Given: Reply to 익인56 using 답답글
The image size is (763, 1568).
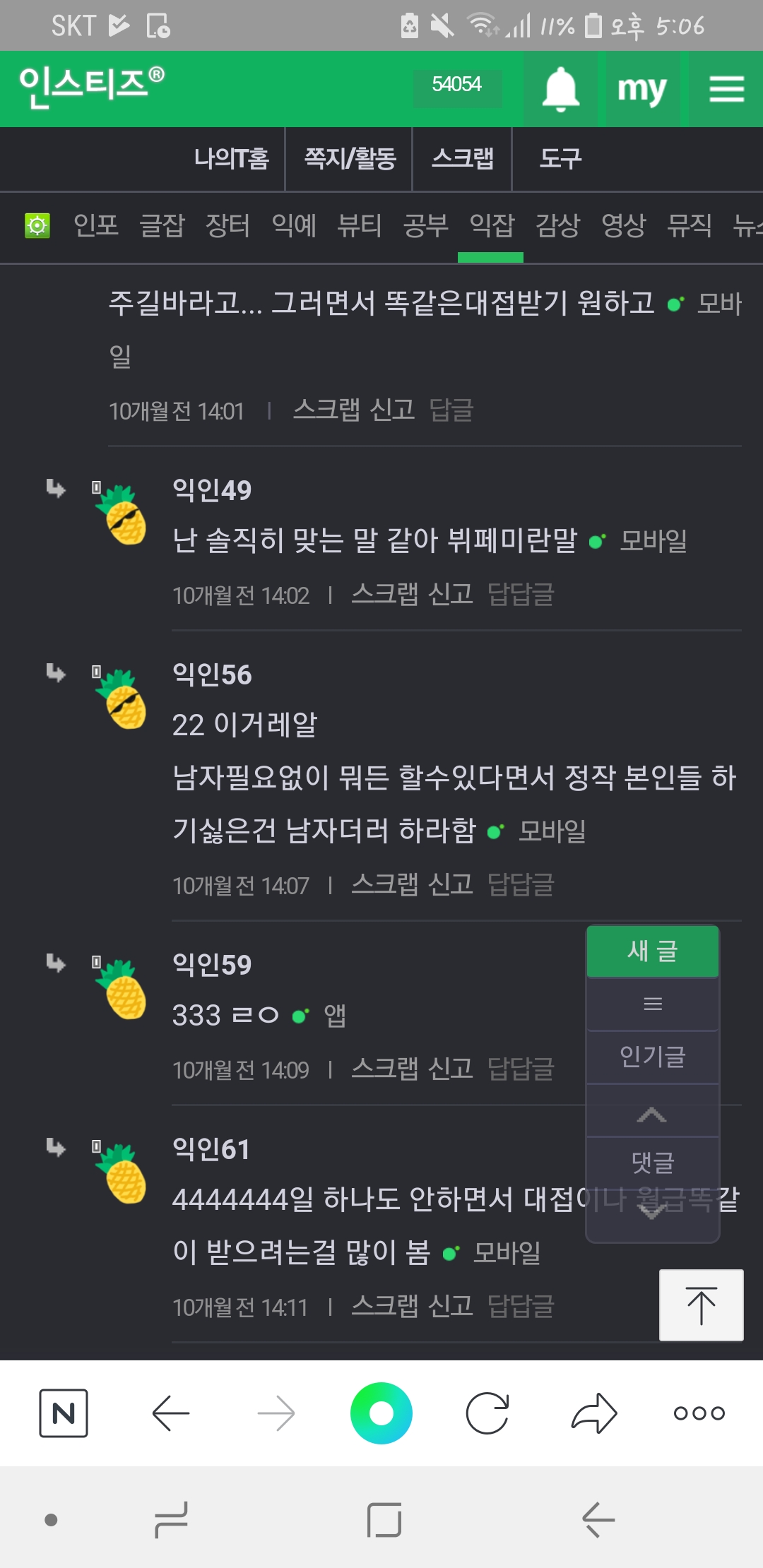Looking at the screenshot, I should point(521,885).
